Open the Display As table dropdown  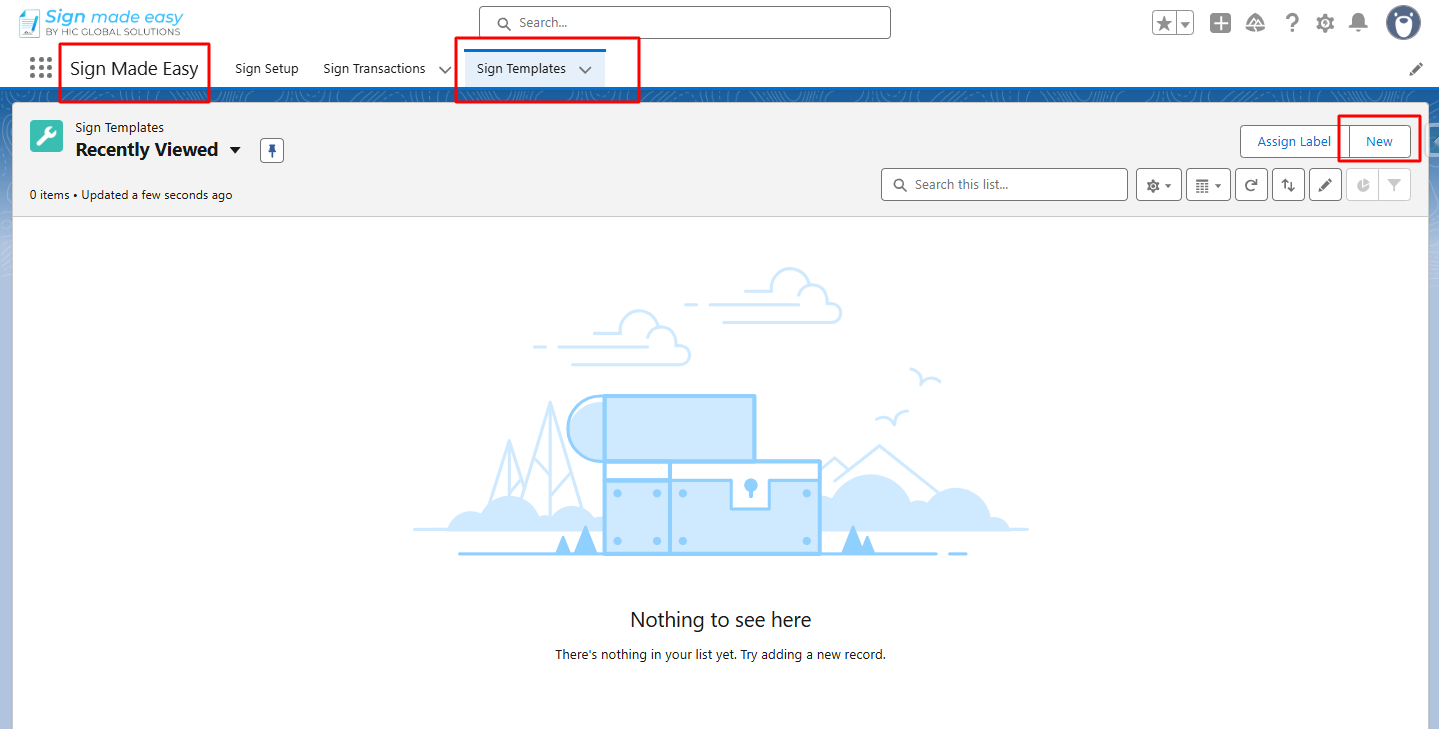tap(1208, 185)
